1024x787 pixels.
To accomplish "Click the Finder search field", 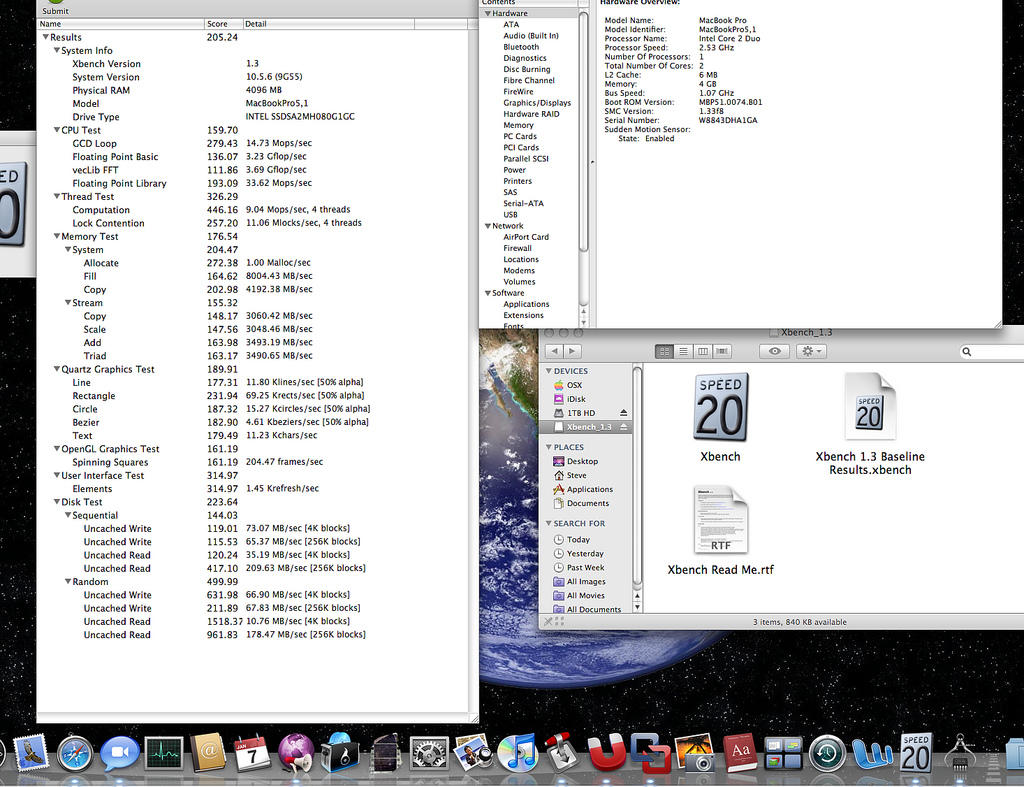I will tap(995, 352).
